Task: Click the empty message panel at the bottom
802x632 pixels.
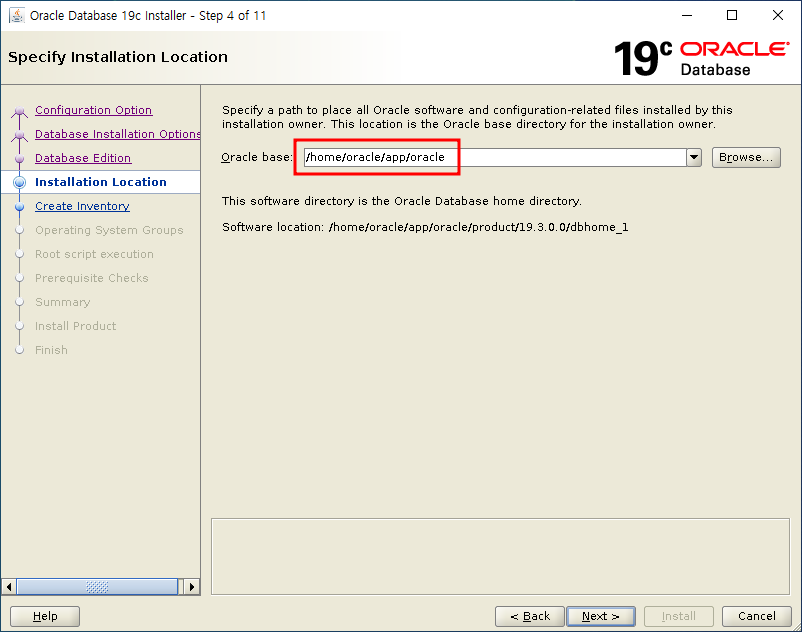Action: pyautogui.click(x=500, y=557)
